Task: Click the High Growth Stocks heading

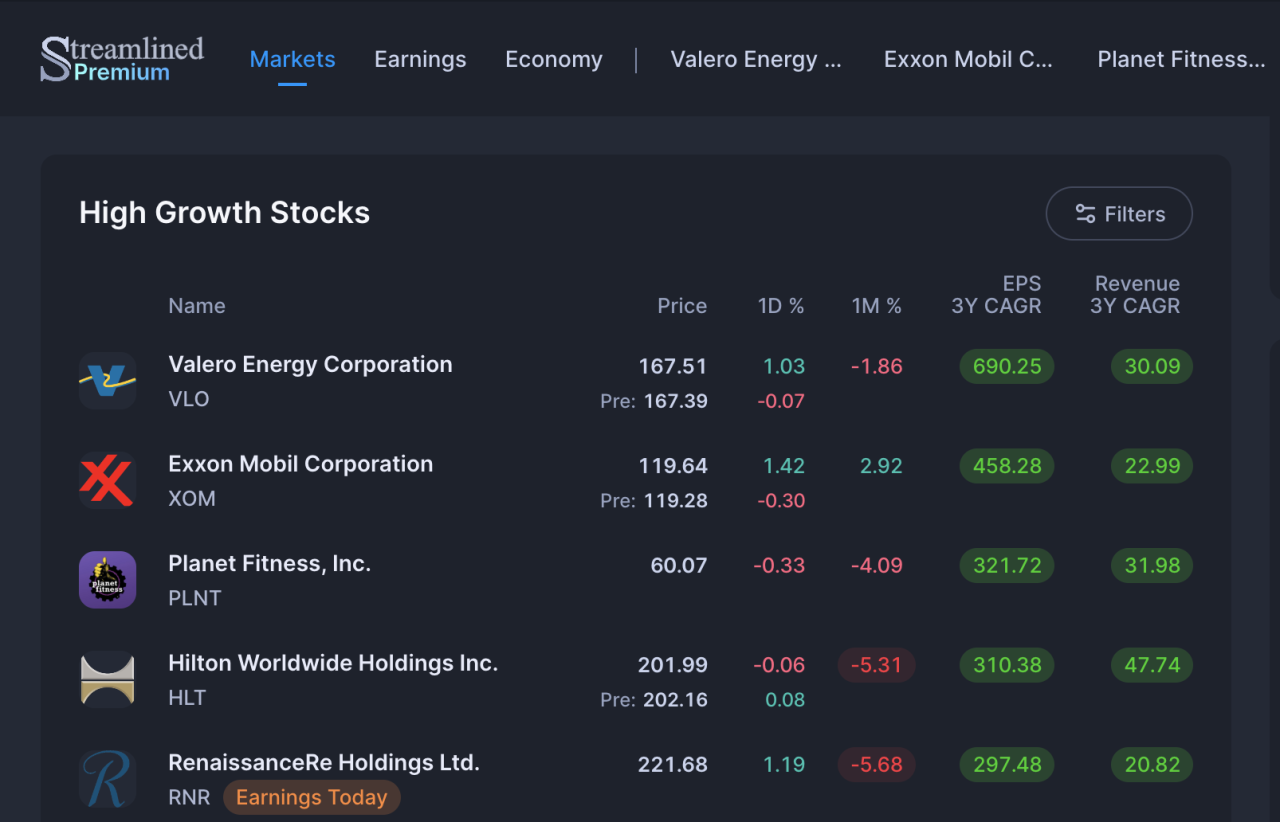Action: [225, 212]
